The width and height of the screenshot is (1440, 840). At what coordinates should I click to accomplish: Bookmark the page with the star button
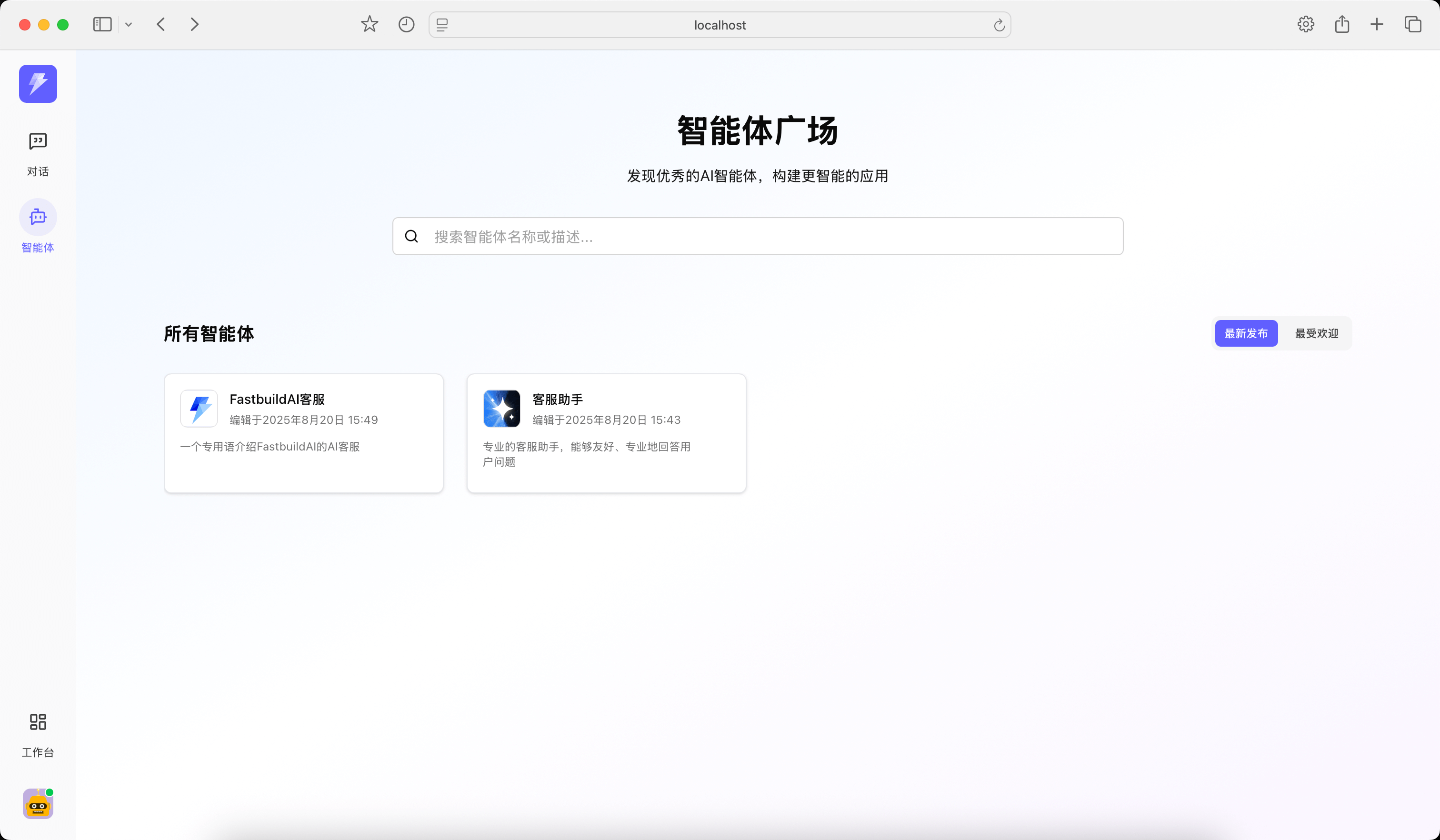(369, 25)
